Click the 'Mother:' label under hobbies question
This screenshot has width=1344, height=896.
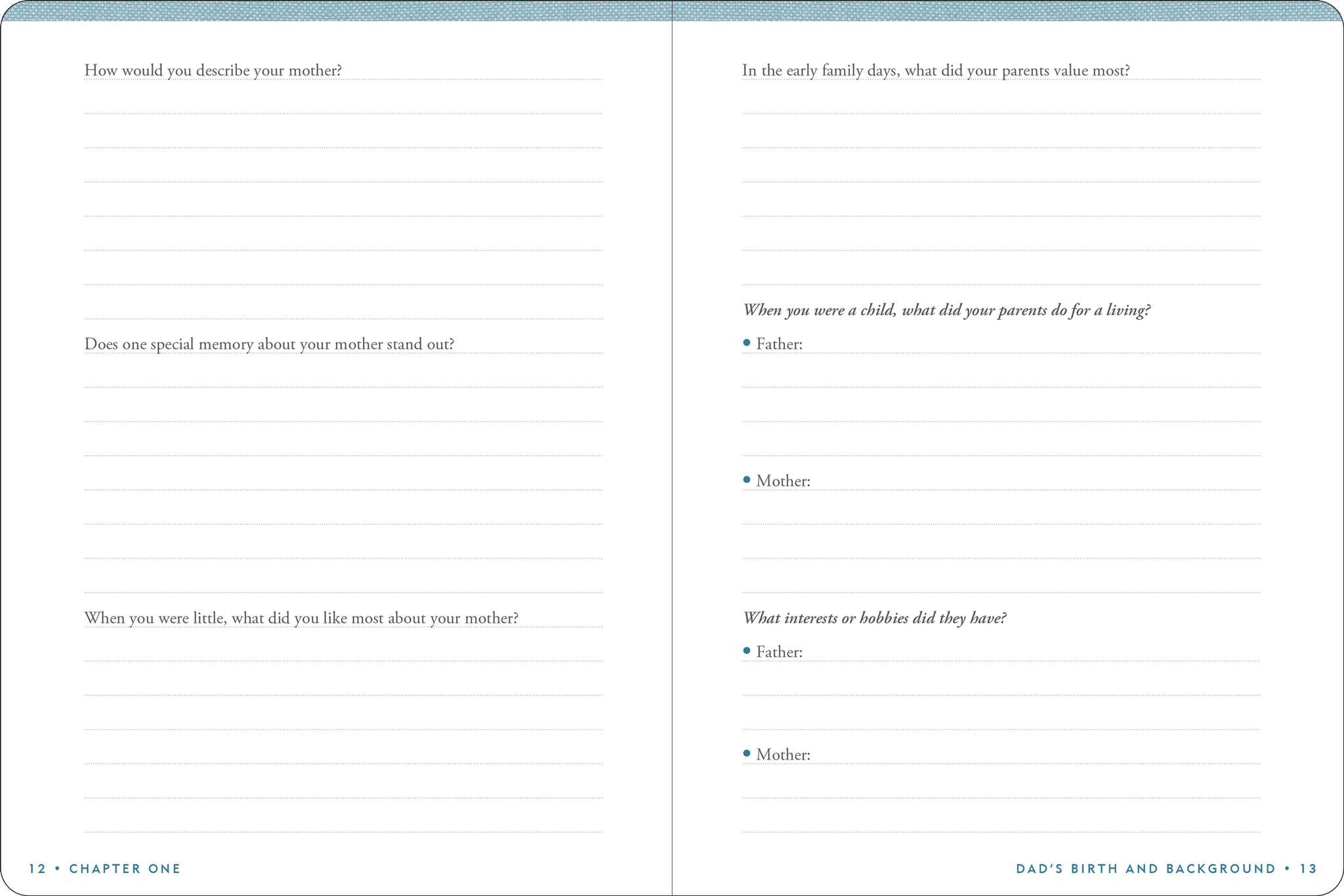(x=783, y=755)
